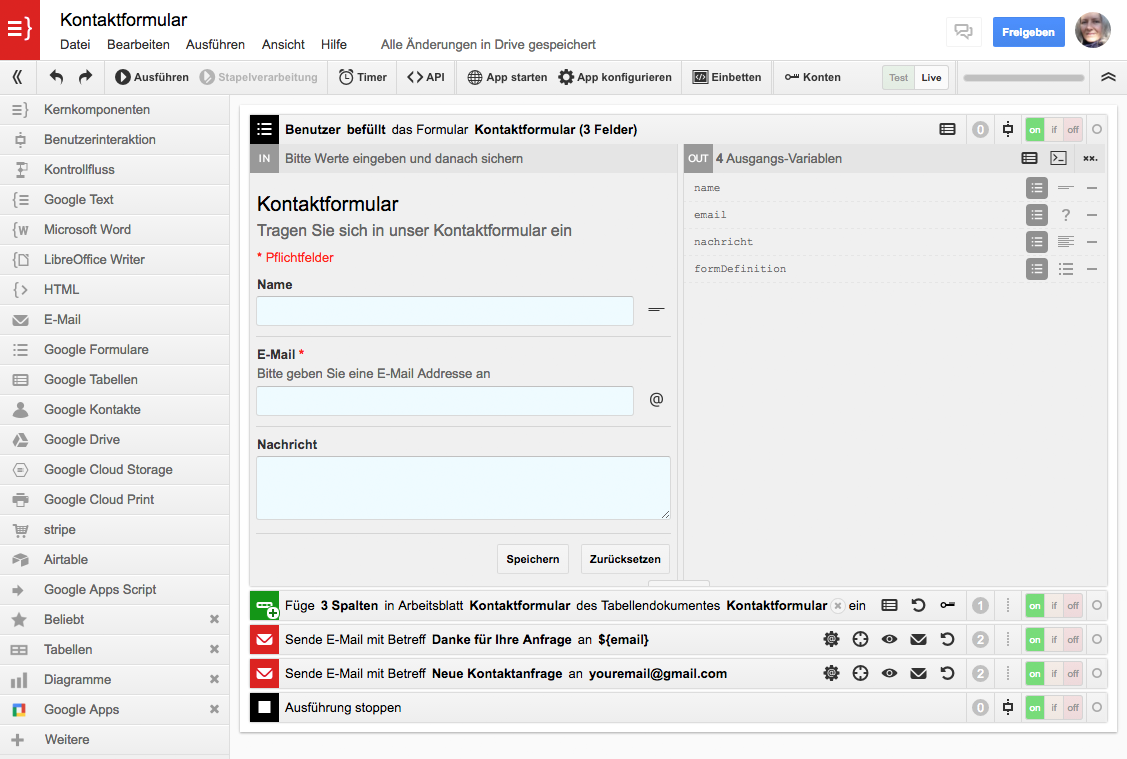Expand Microsoft Word category
This screenshot has height=759, width=1127.
coord(114,229)
